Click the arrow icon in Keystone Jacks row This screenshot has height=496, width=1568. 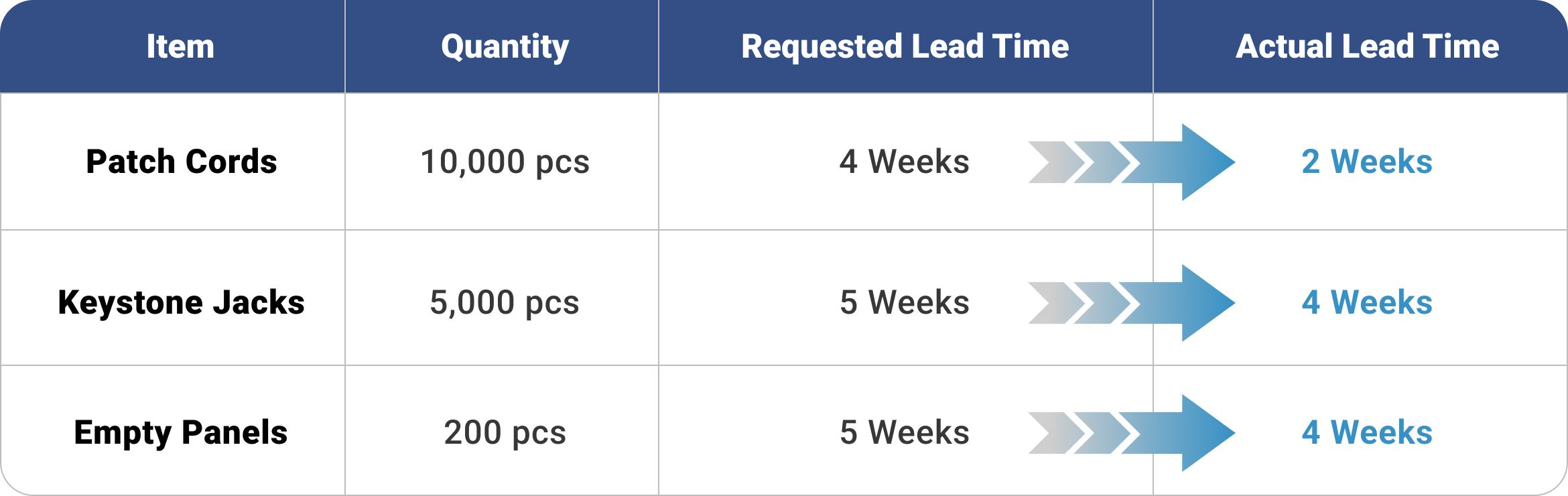pyautogui.click(x=1132, y=303)
